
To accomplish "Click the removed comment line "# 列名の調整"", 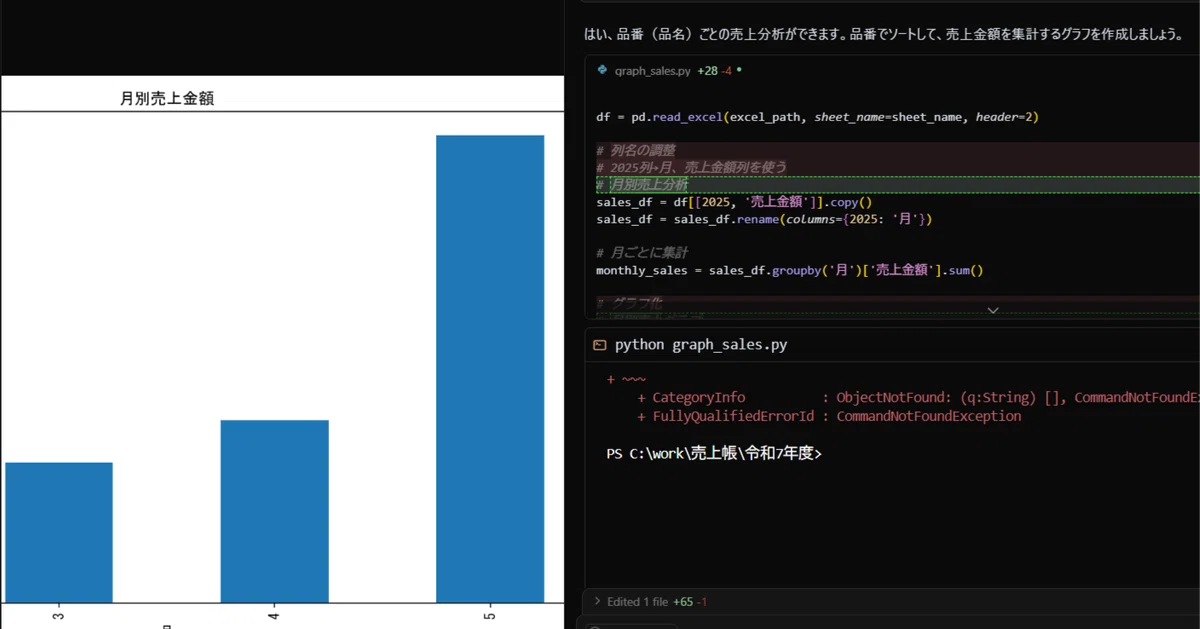I will coord(635,150).
